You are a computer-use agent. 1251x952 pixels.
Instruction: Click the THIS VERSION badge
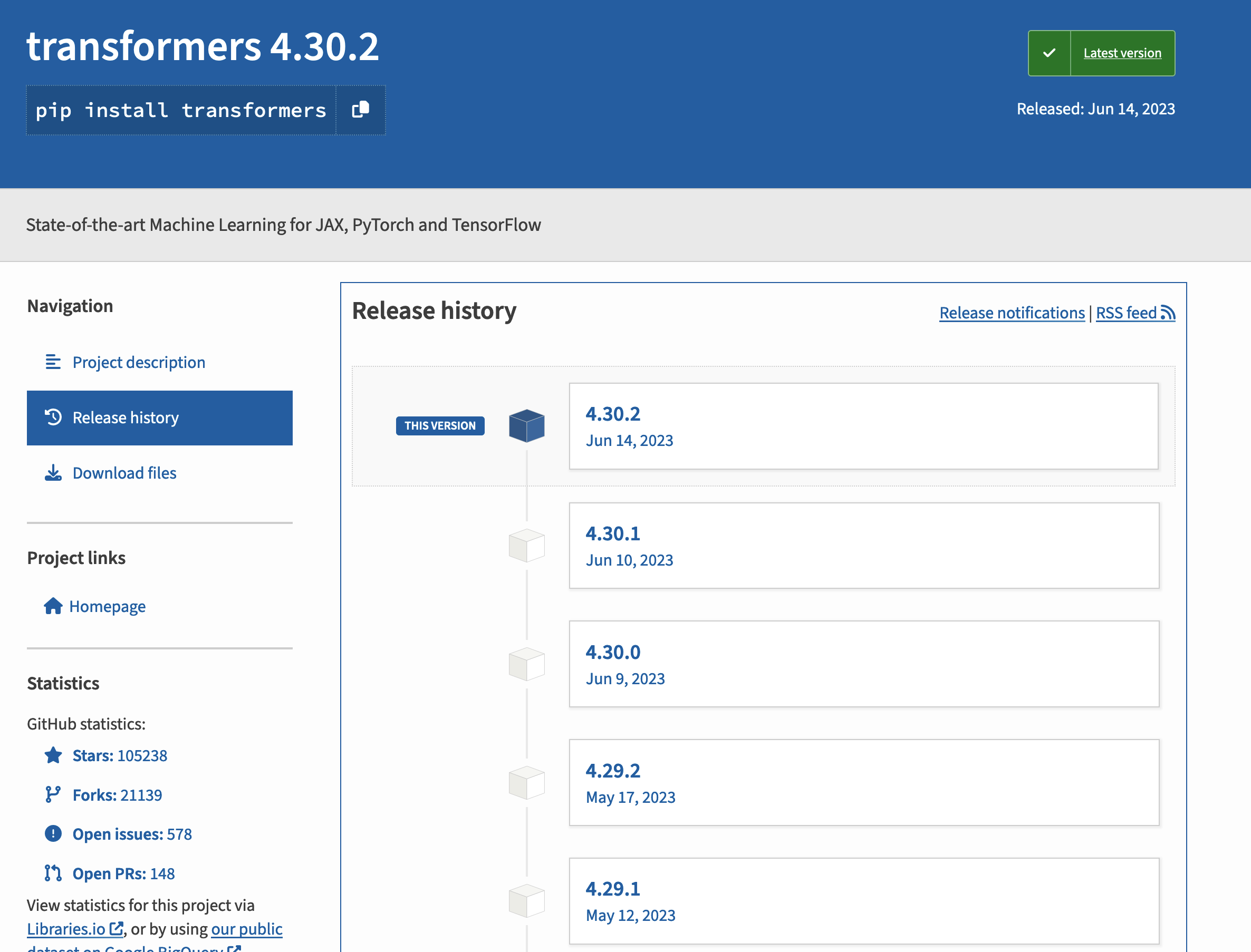click(x=440, y=425)
